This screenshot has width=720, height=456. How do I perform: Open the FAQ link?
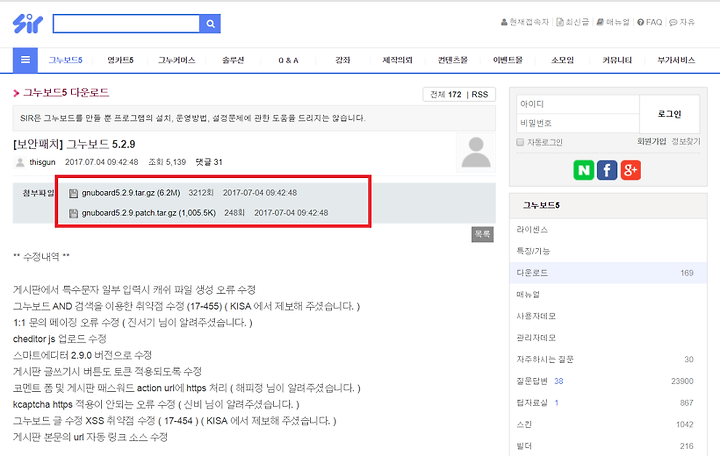[650, 22]
